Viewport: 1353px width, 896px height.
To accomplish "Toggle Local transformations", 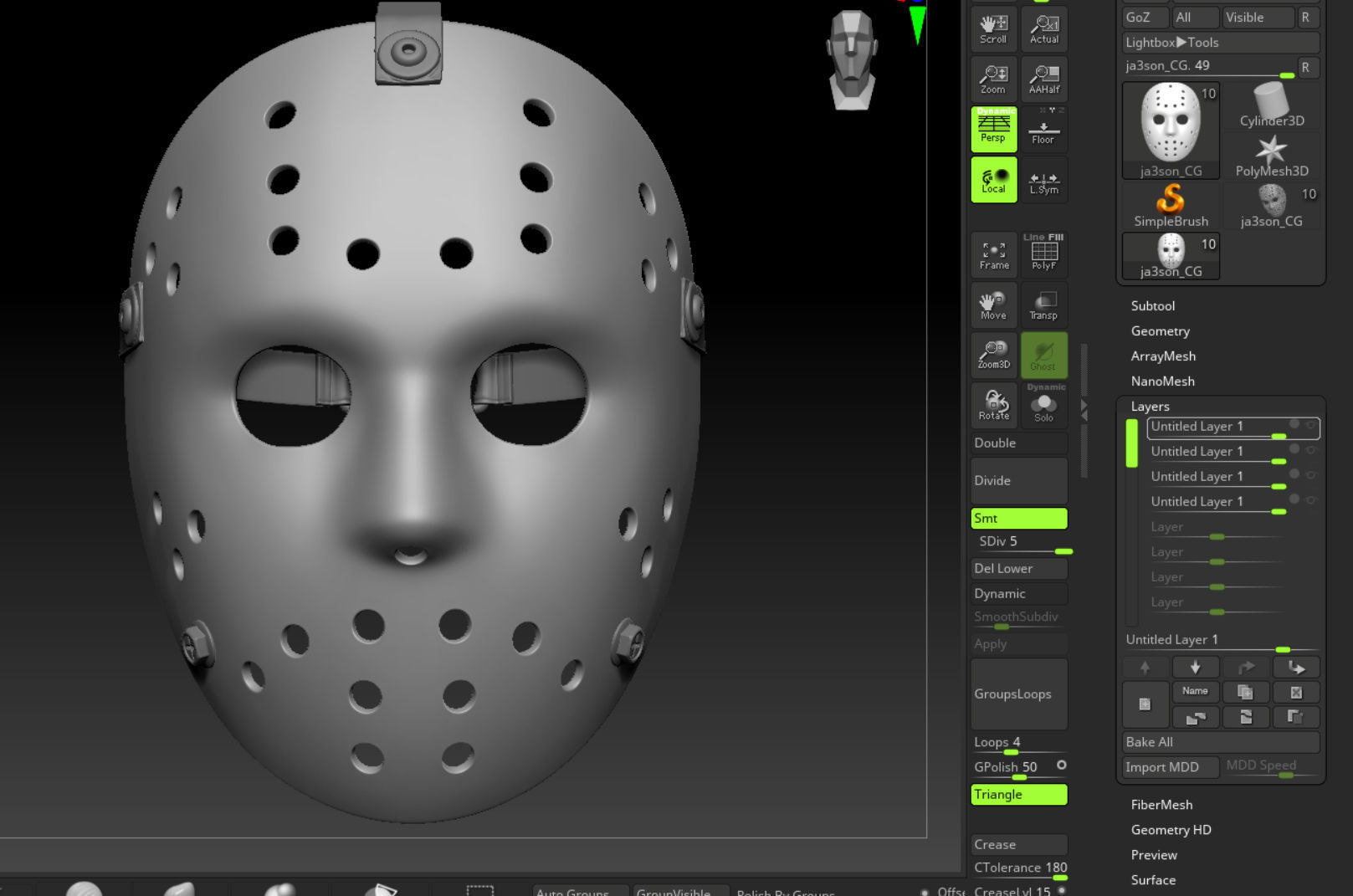I will (993, 180).
